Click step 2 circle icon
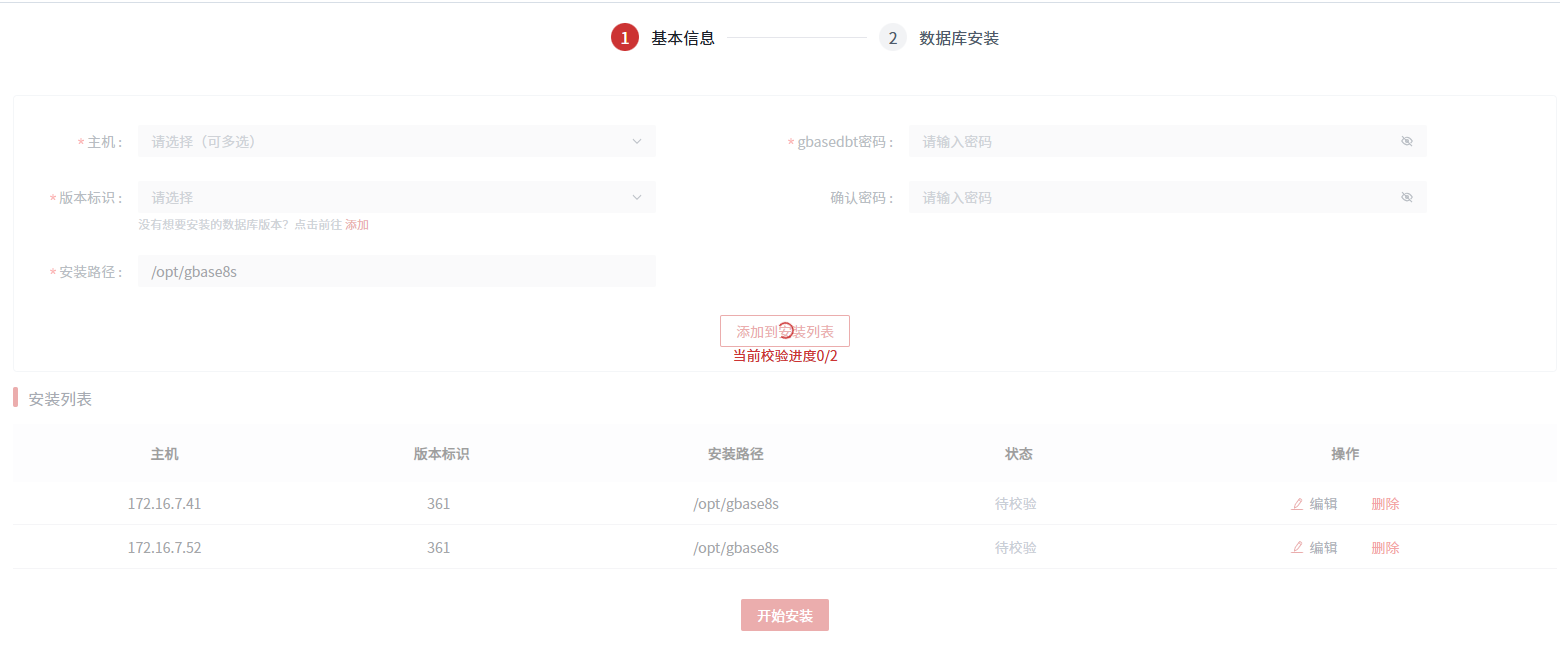 [892, 38]
